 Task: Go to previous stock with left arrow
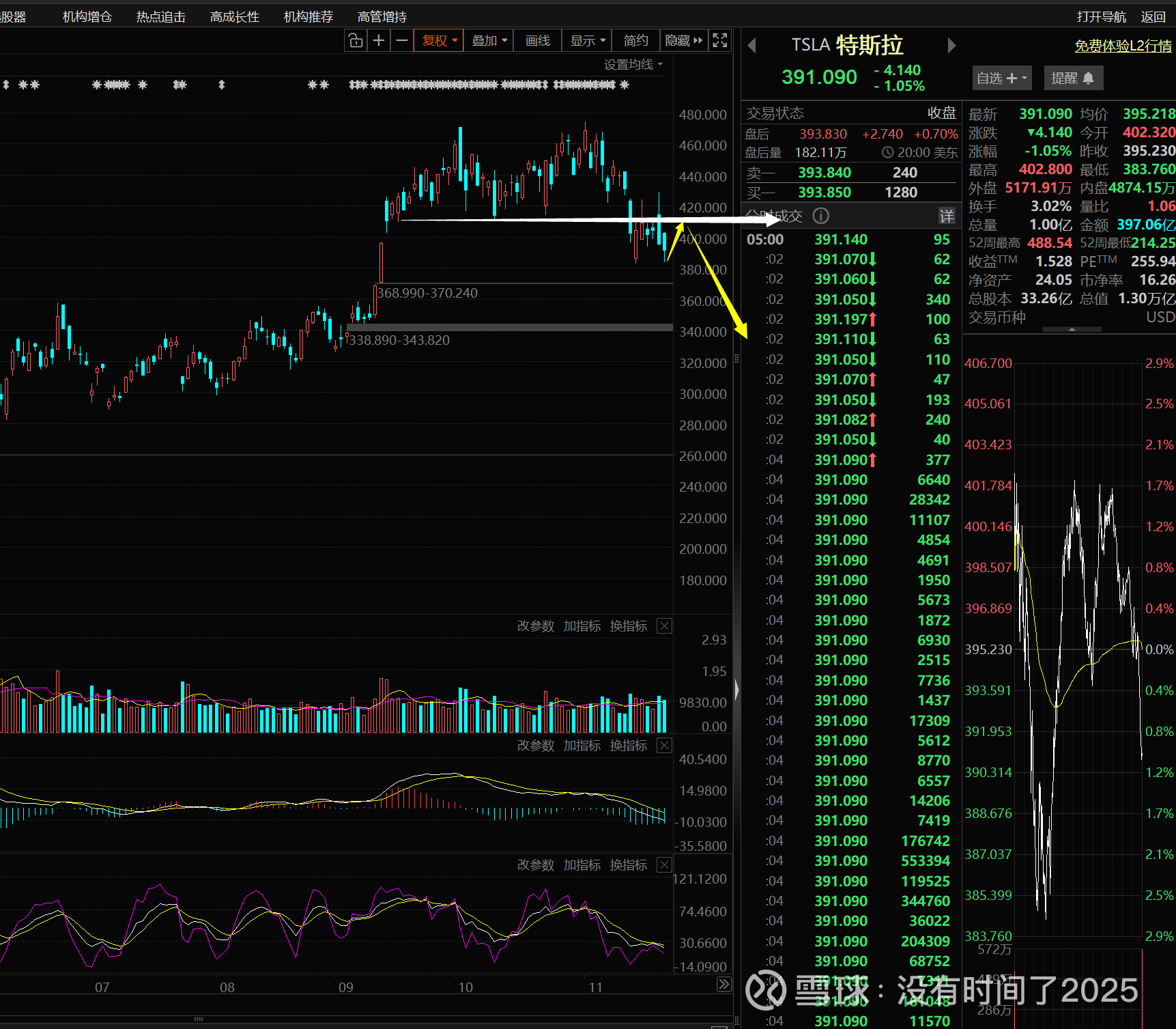pyautogui.click(x=752, y=46)
